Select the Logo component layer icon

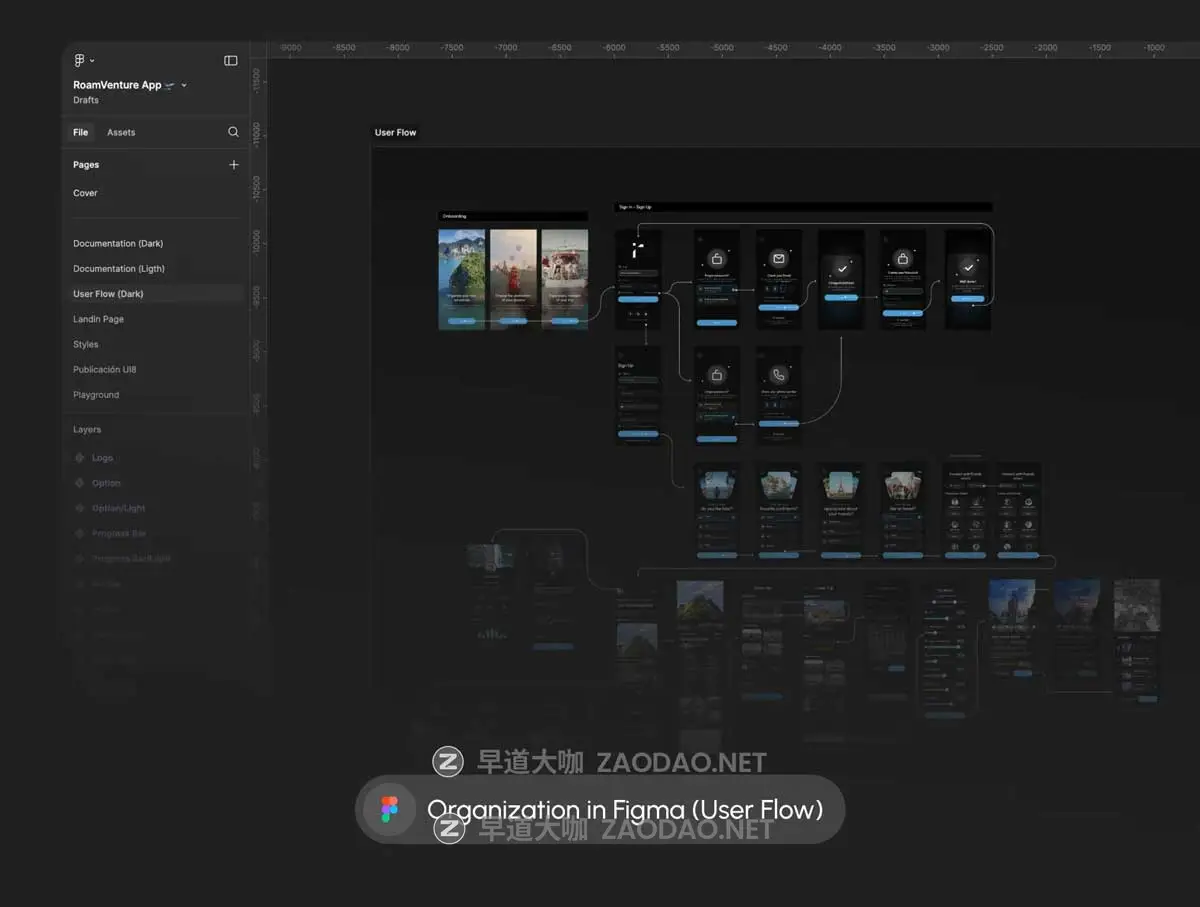point(80,458)
